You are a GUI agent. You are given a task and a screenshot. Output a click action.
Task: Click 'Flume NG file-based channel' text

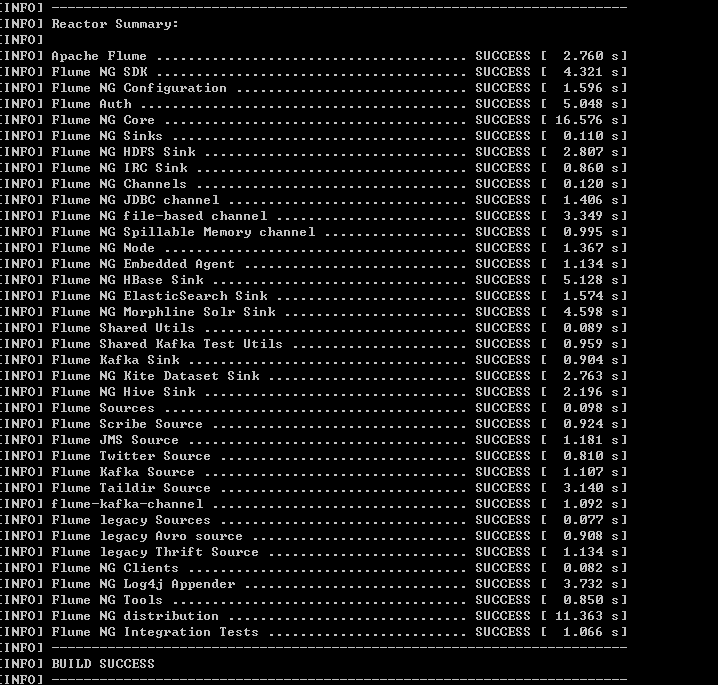159,216
